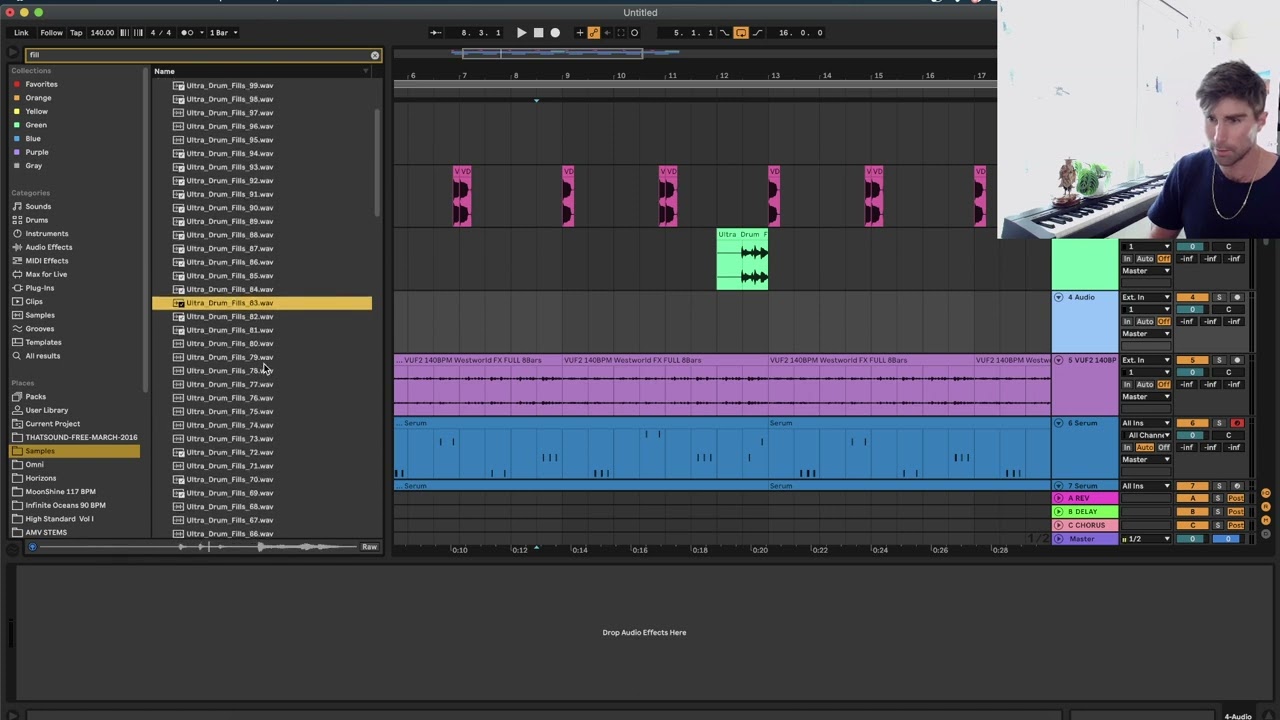The width and height of the screenshot is (1280, 720).
Task: Click the 140.00 tempo field
Action: coord(102,33)
